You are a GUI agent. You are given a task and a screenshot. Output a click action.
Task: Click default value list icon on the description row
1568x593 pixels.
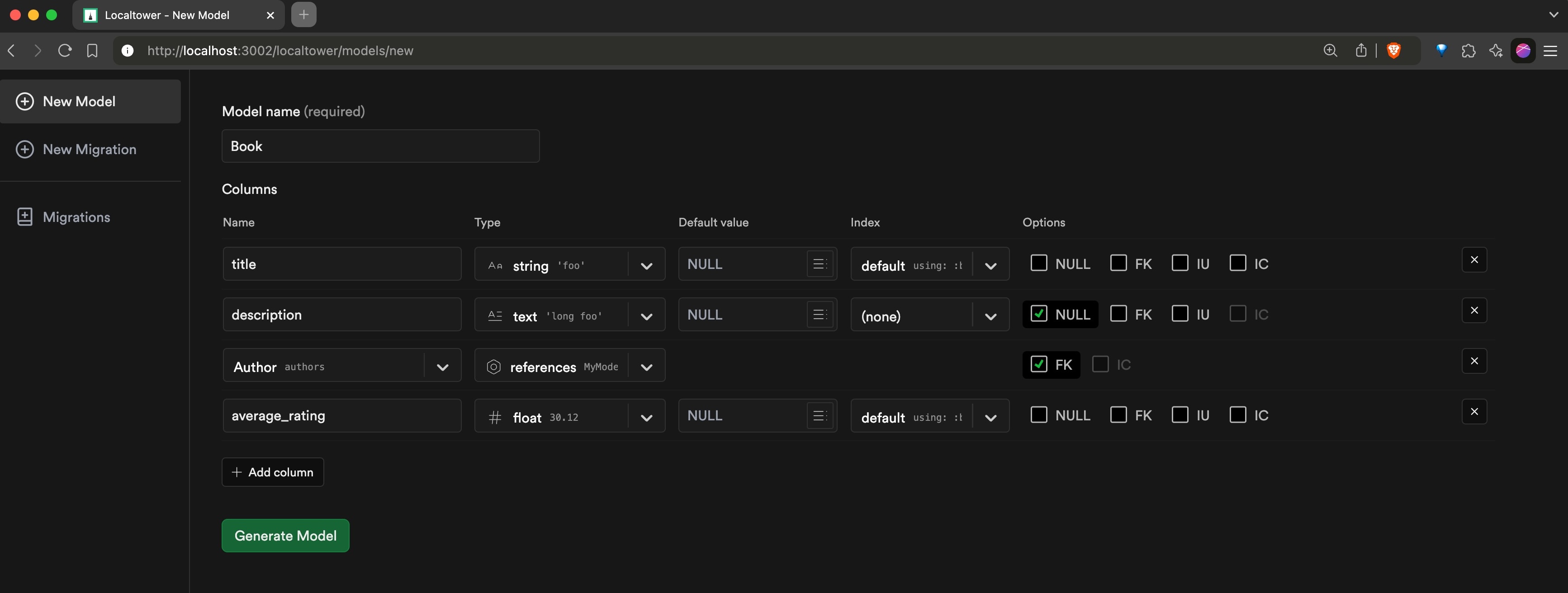pyautogui.click(x=820, y=315)
